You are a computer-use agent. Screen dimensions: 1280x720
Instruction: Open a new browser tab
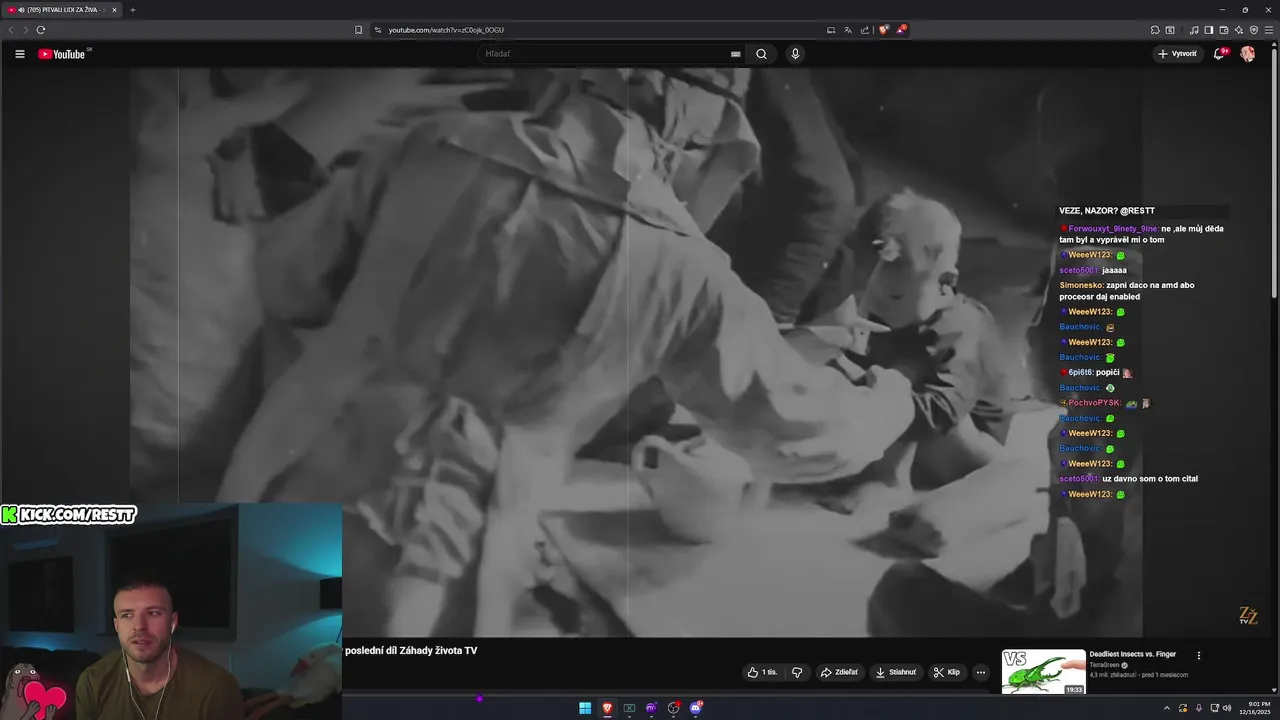click(133, 10)
